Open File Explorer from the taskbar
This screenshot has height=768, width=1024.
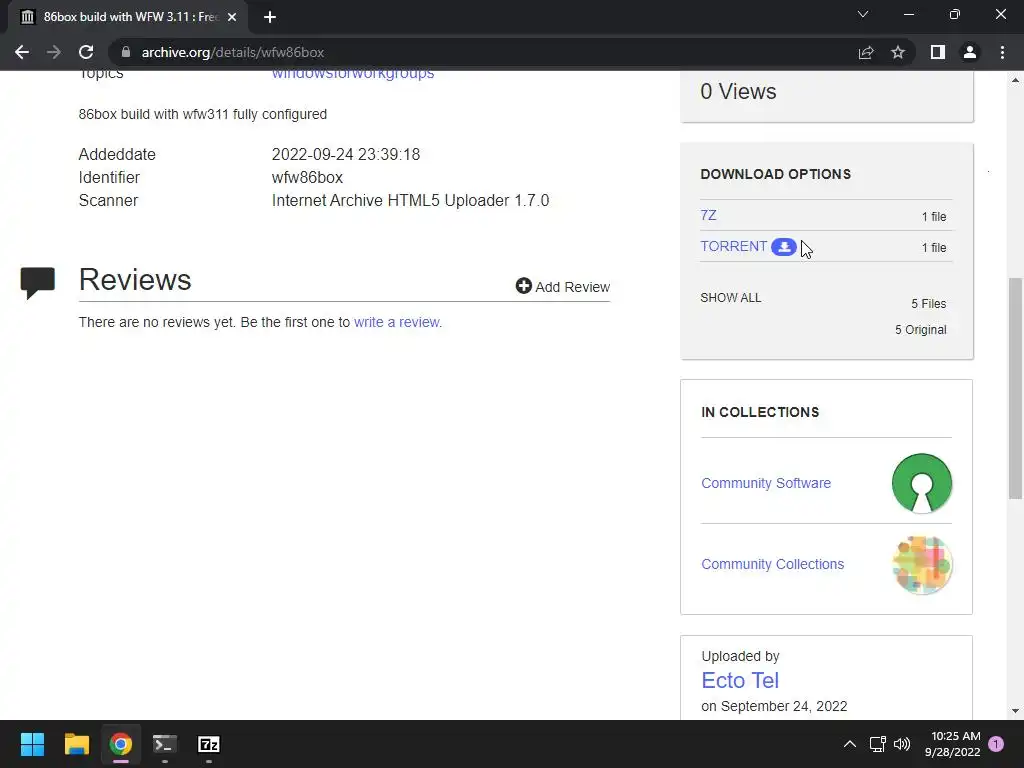point(76,744)
